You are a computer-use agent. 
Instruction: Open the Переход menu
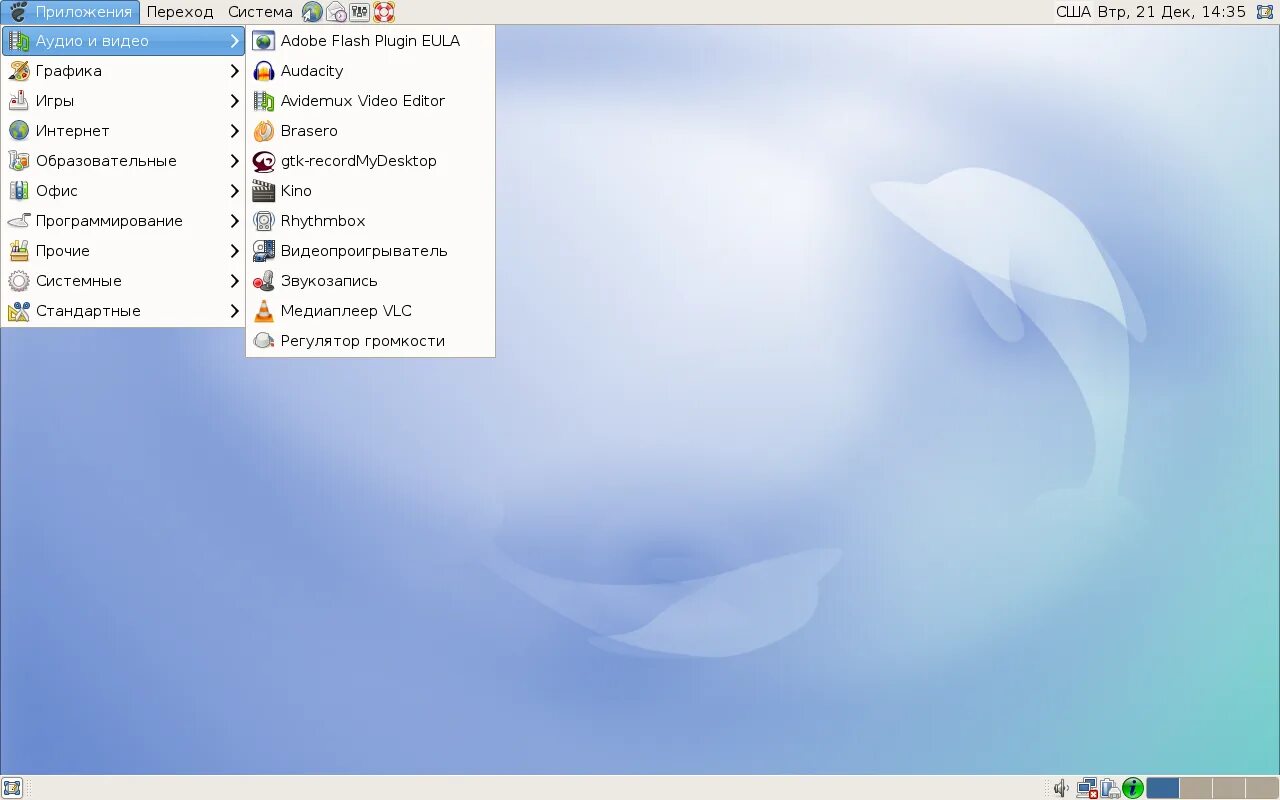click(x=180, y=12)
